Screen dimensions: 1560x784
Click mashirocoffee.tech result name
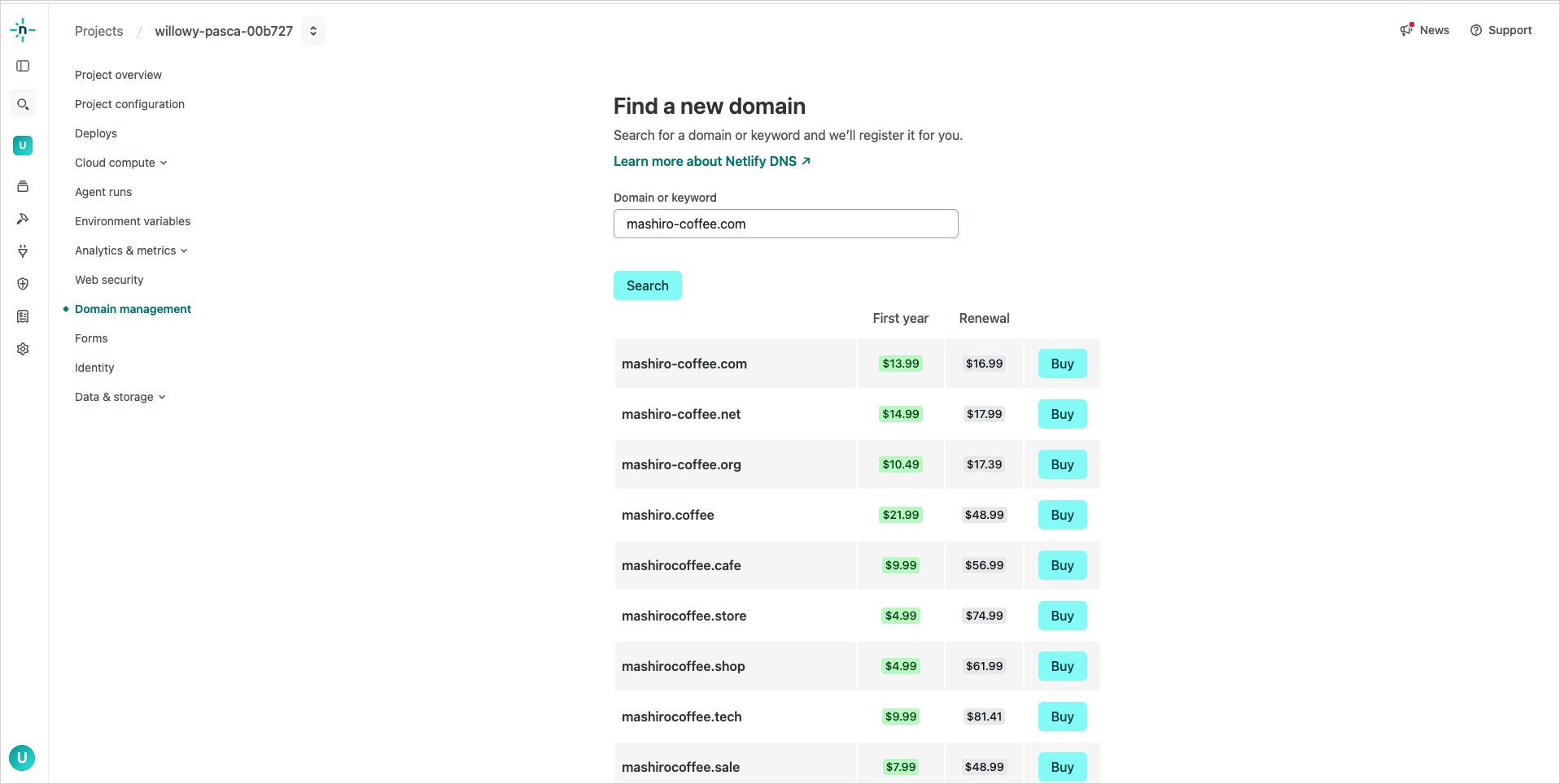click(x=682, y=716)
